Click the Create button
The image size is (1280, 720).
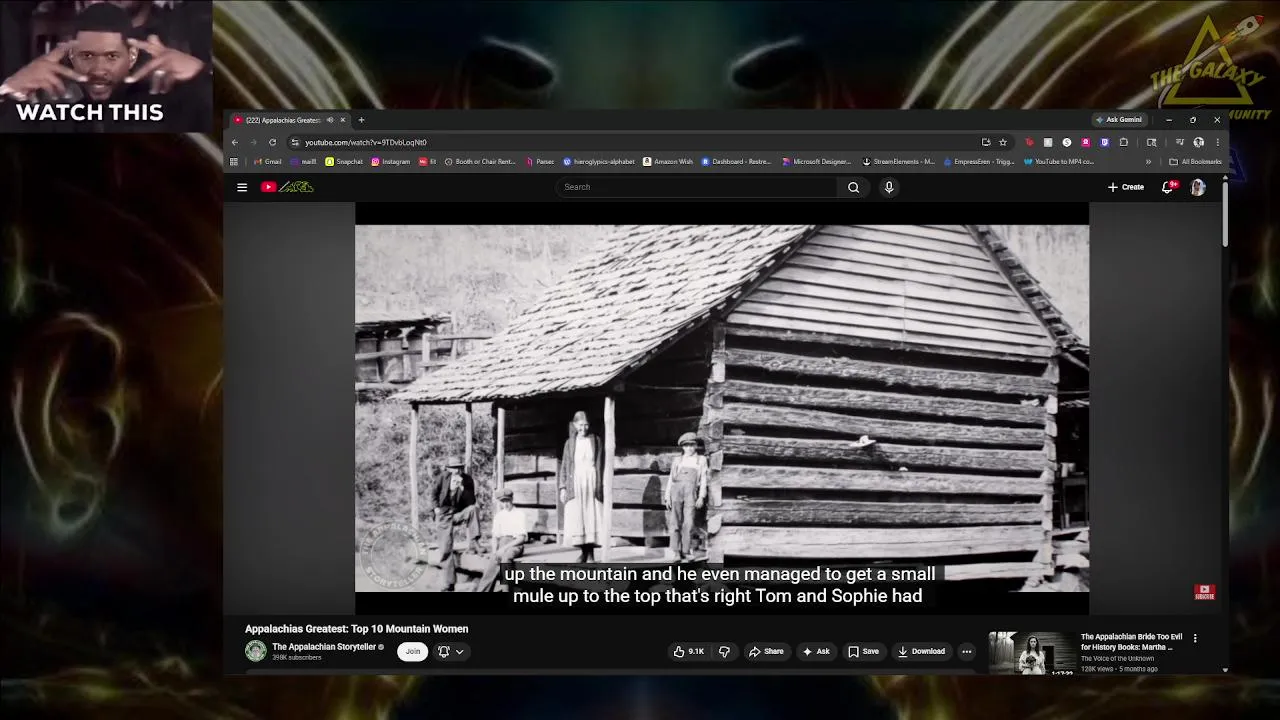point(1126,187)
